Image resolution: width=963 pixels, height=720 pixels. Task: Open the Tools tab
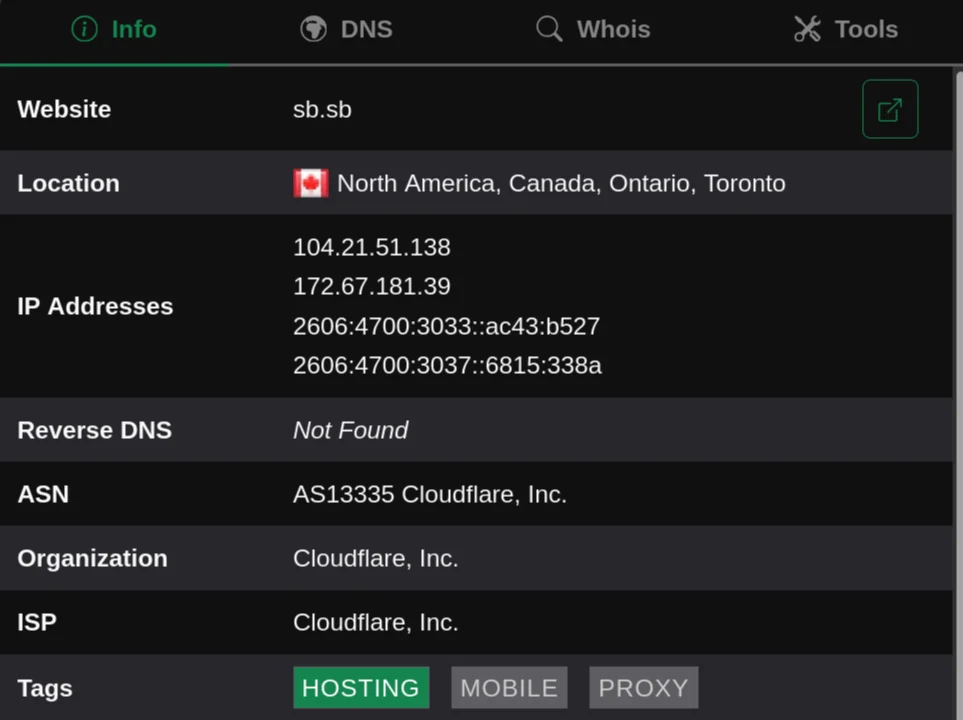click(x=846, y=29)
